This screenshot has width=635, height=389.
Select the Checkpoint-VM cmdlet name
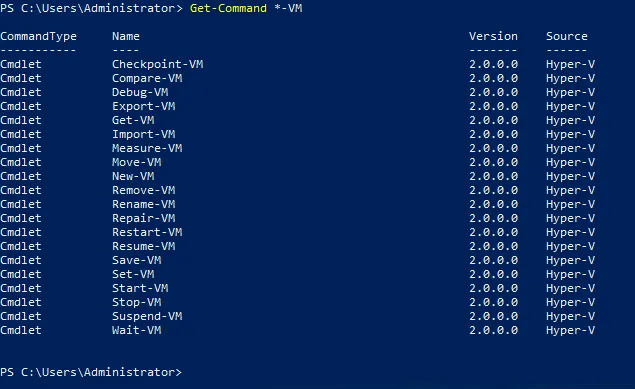point(158,64)
